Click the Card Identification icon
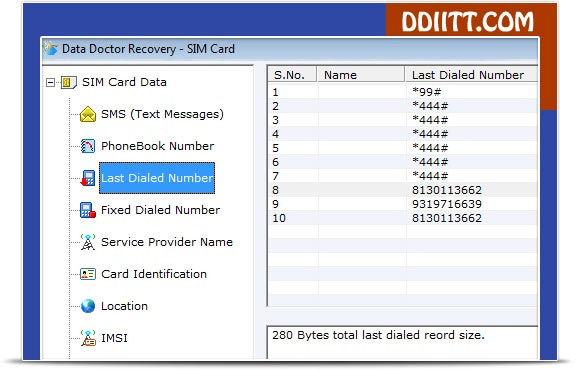The image size is (575, 370). pos(88,274)
